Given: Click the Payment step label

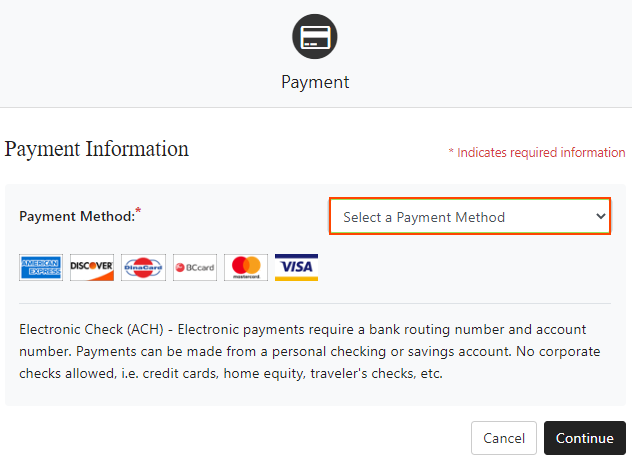Looking at the screenshot, I should 315,82.
